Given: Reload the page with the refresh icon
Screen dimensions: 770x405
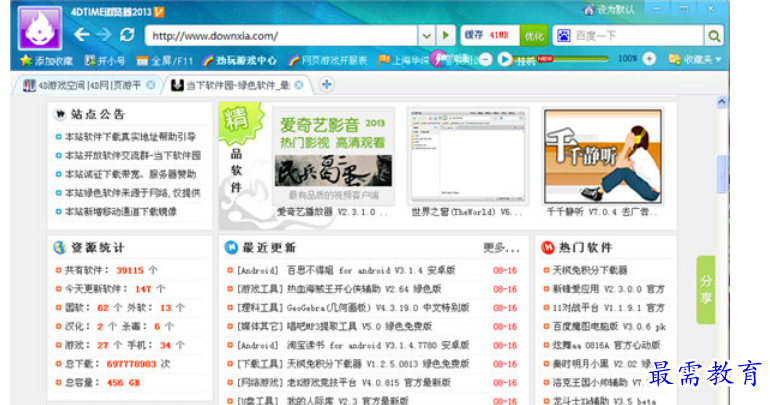Looking at the screenshot, I should pyautogui.click(x=127, y=35).
